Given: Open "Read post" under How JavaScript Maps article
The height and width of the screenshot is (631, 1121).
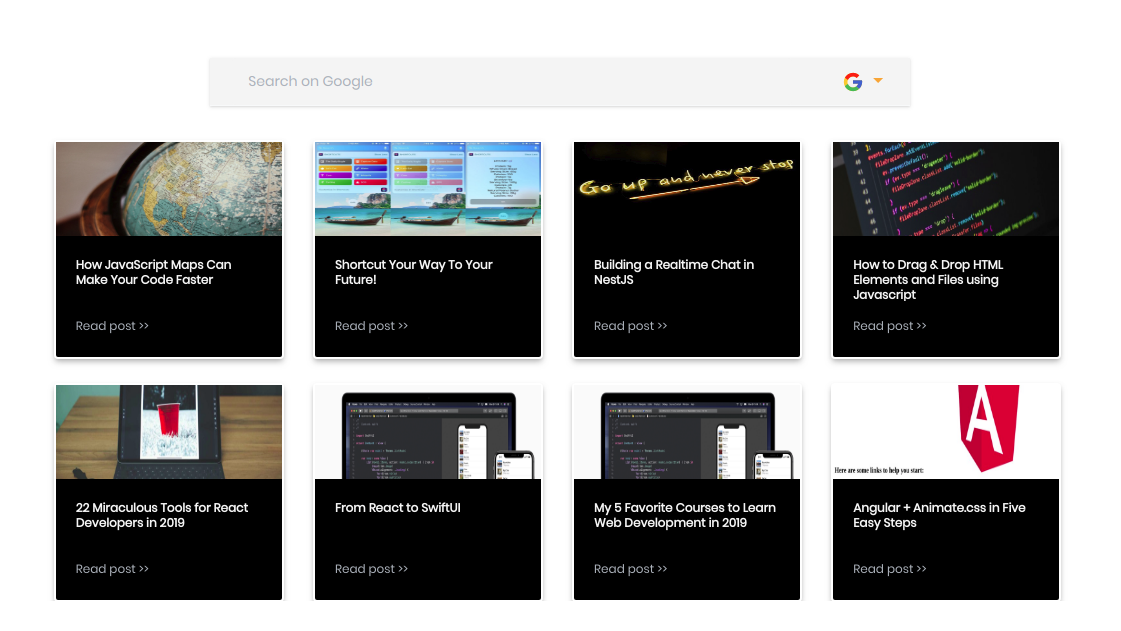Looking at the screenshot, I should point(112,325).
